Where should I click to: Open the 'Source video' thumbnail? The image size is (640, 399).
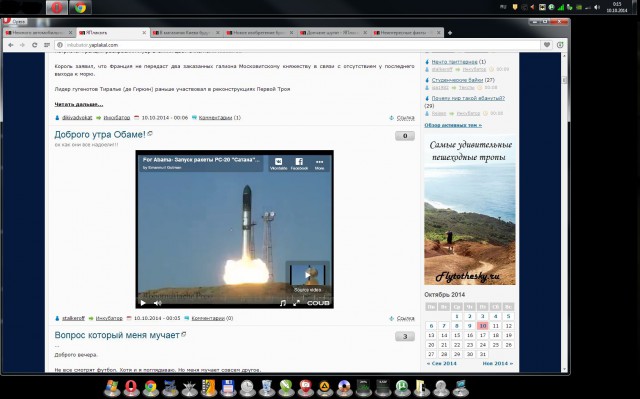tap(307, 277)
